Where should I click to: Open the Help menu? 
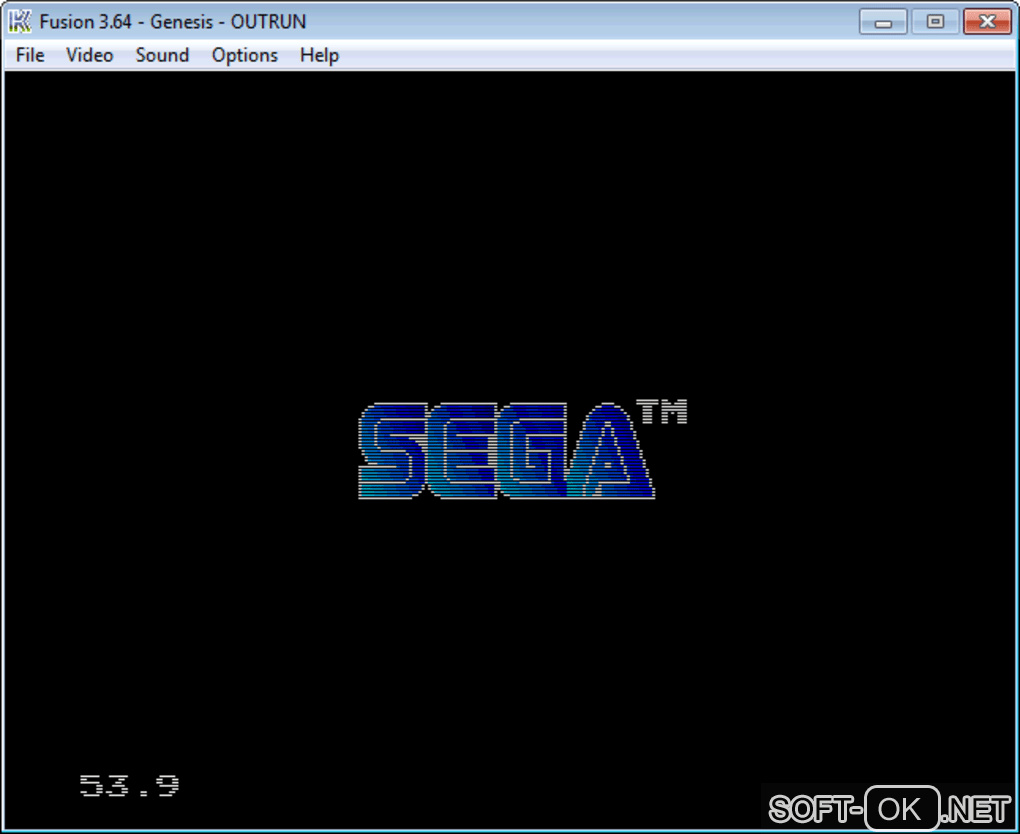coord(319,55)
